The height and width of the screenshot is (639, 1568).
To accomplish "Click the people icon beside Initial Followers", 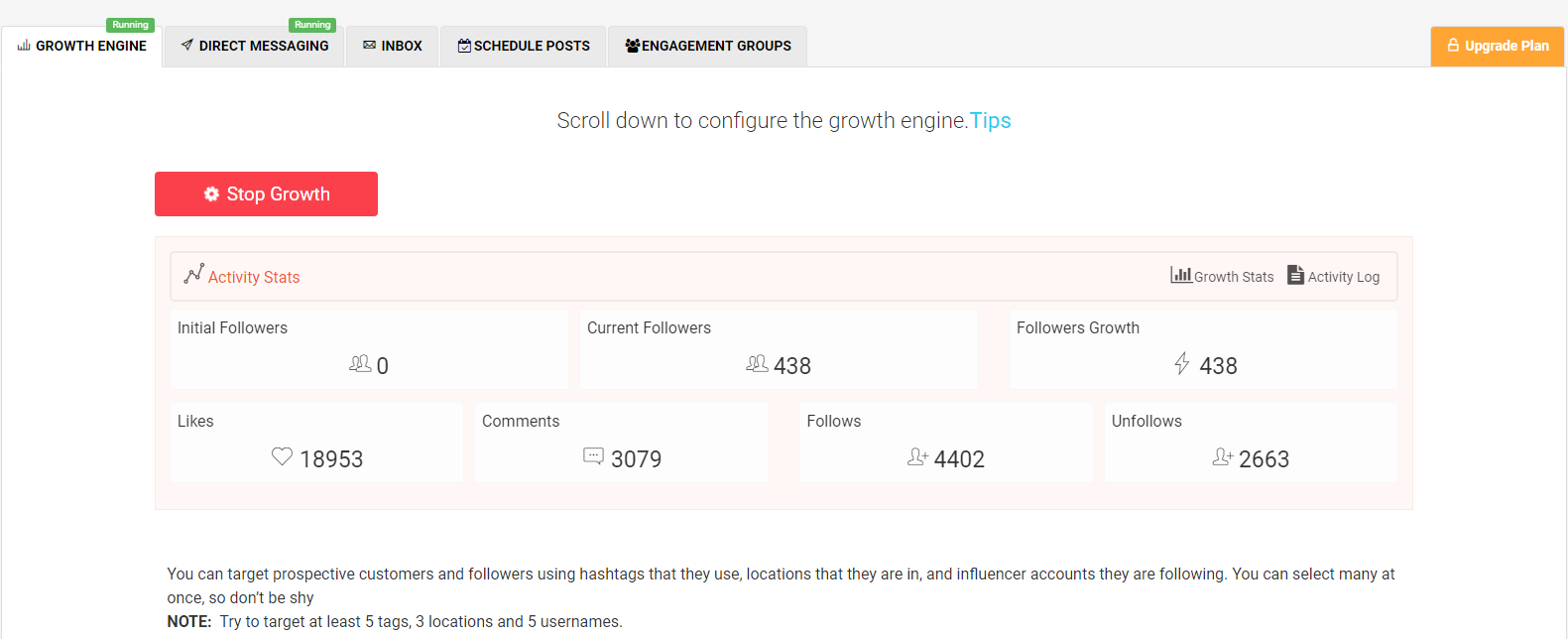I will tap(360, 364).
